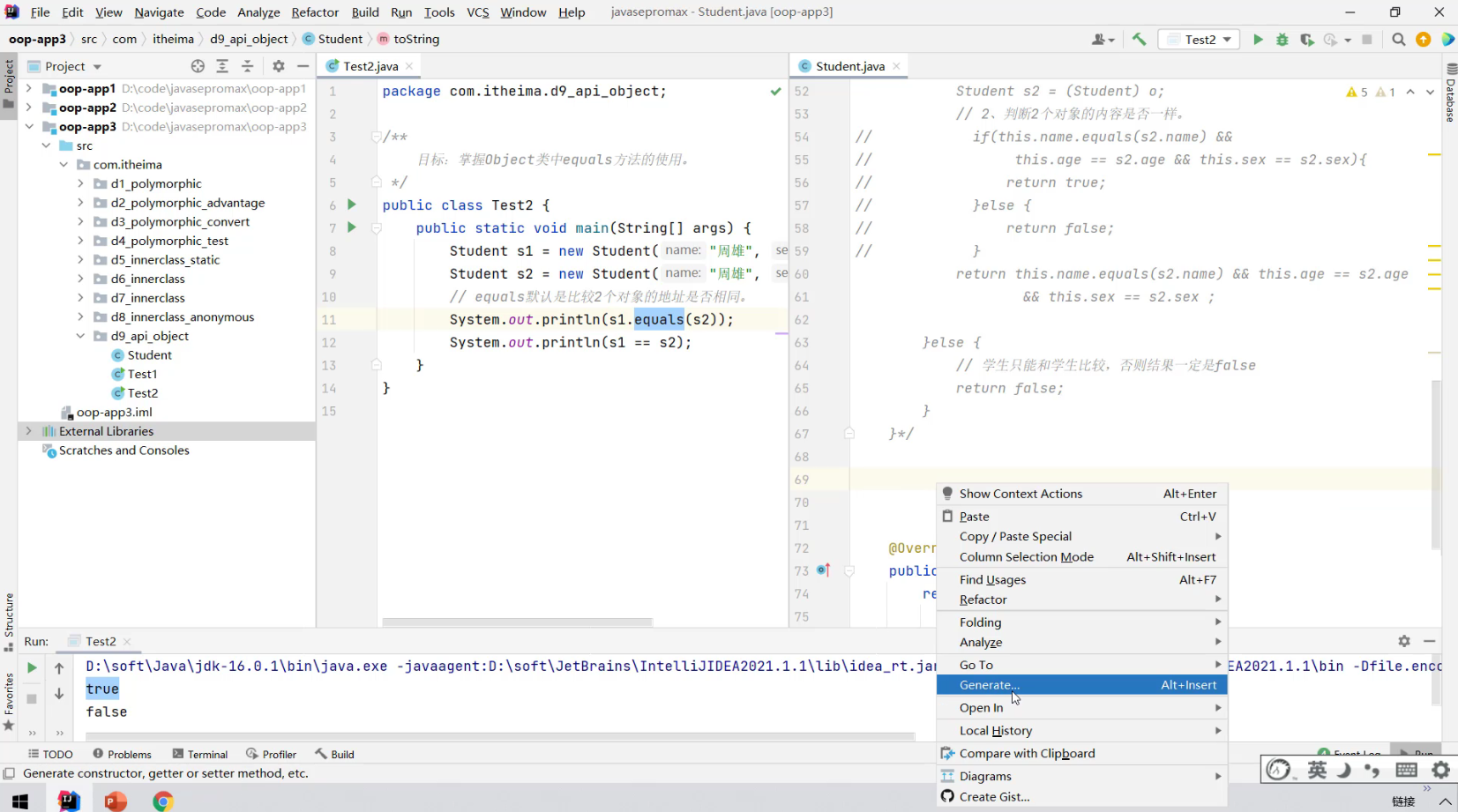This screenshot has width=1458, height=812.
Task: Open the Analyze menu in menu bar
Action: [258, 12]
